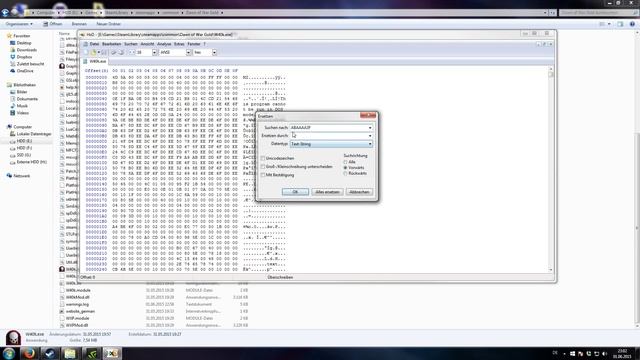Open the Organisieren dropdown in Explorer
This screenshot has height=360, width=640.
[x=19, y=24]
